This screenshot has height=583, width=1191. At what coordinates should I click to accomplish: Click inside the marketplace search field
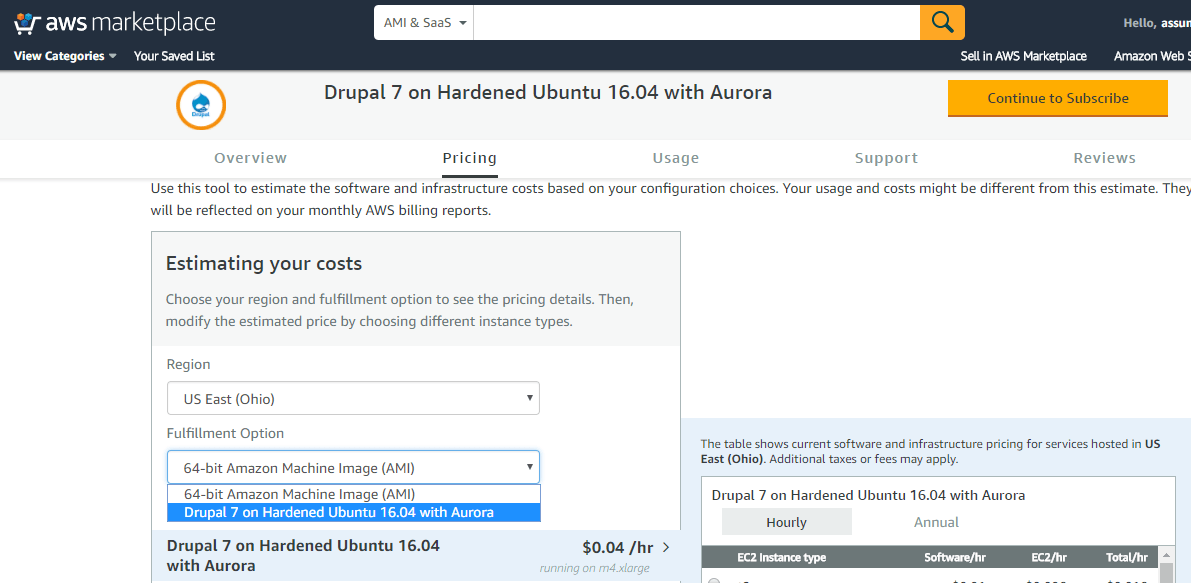(x=696, y=22)
